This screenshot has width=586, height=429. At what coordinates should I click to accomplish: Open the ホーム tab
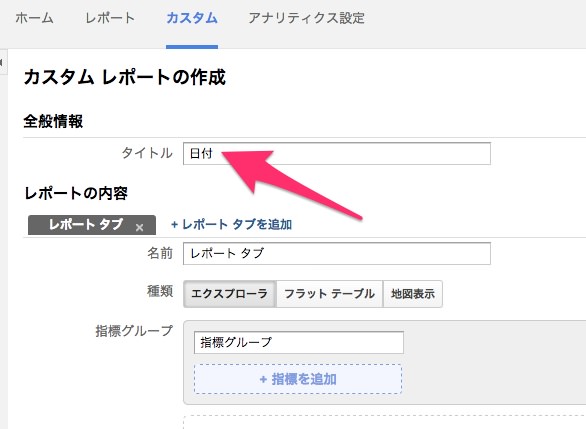34,18
